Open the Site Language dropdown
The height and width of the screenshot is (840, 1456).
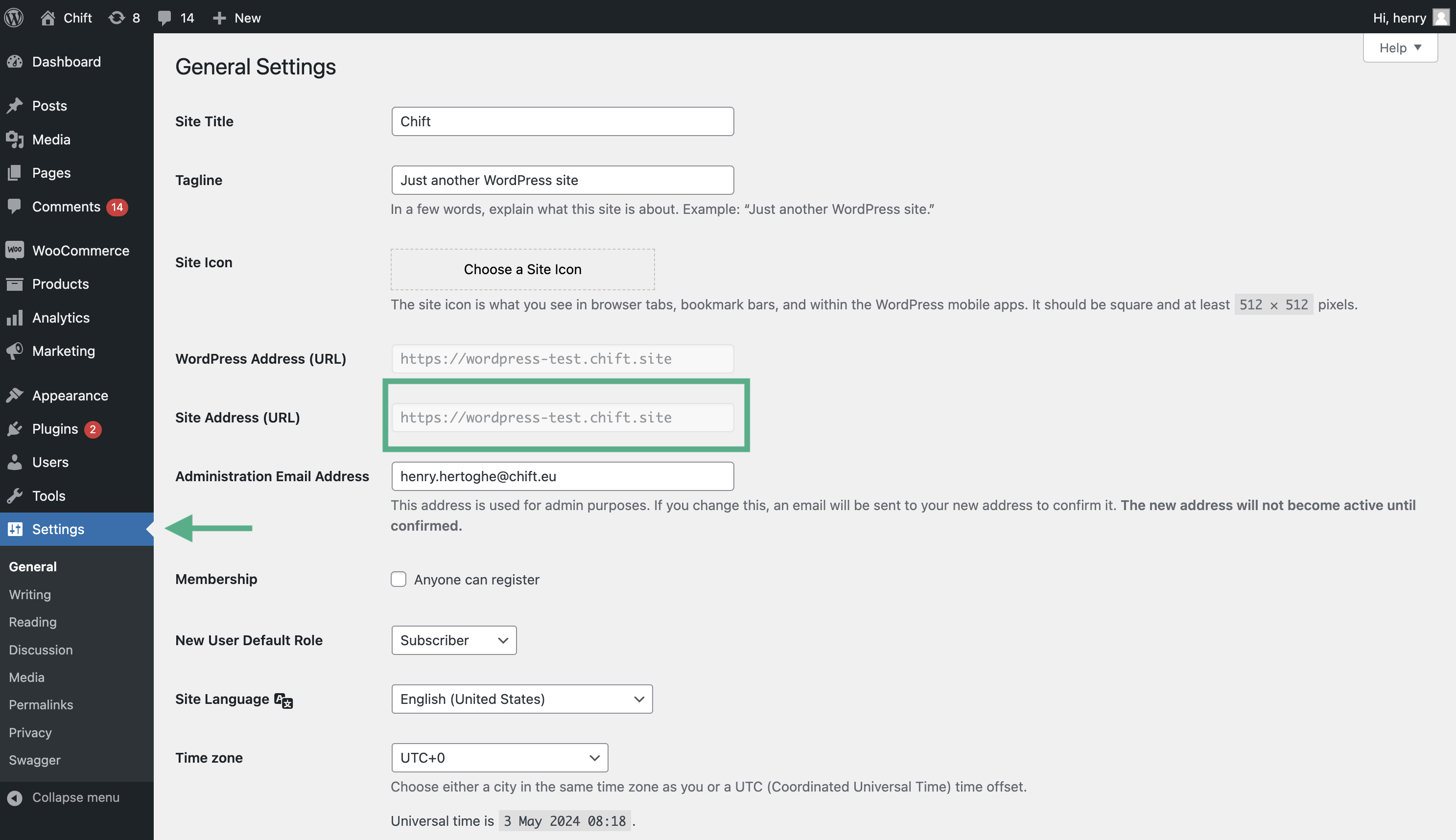coord(521,699)
